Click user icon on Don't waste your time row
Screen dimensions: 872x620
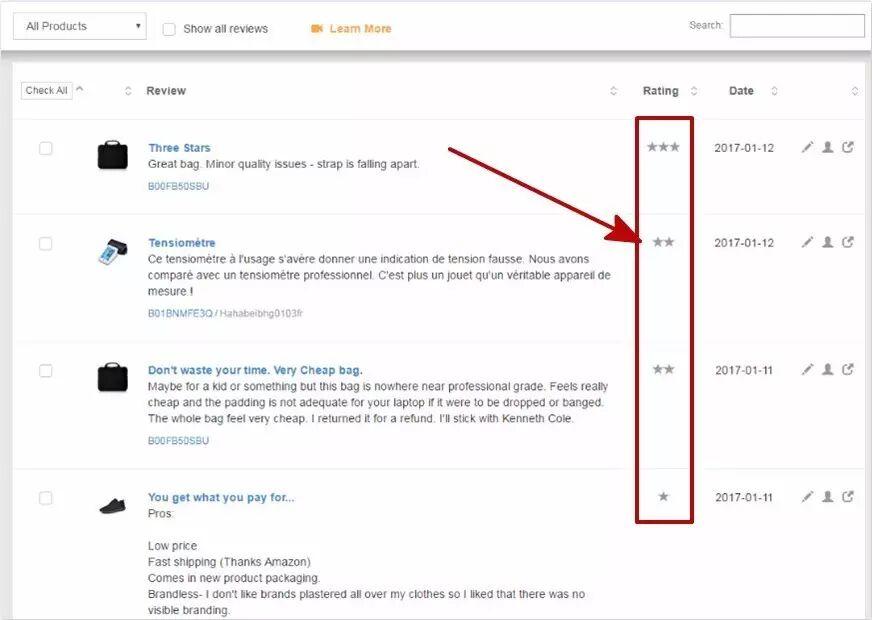[x=827, y=370]
